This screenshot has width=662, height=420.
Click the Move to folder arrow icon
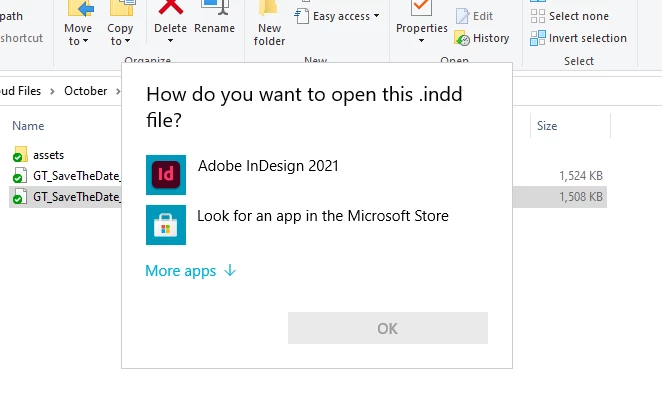pos(80,8)
